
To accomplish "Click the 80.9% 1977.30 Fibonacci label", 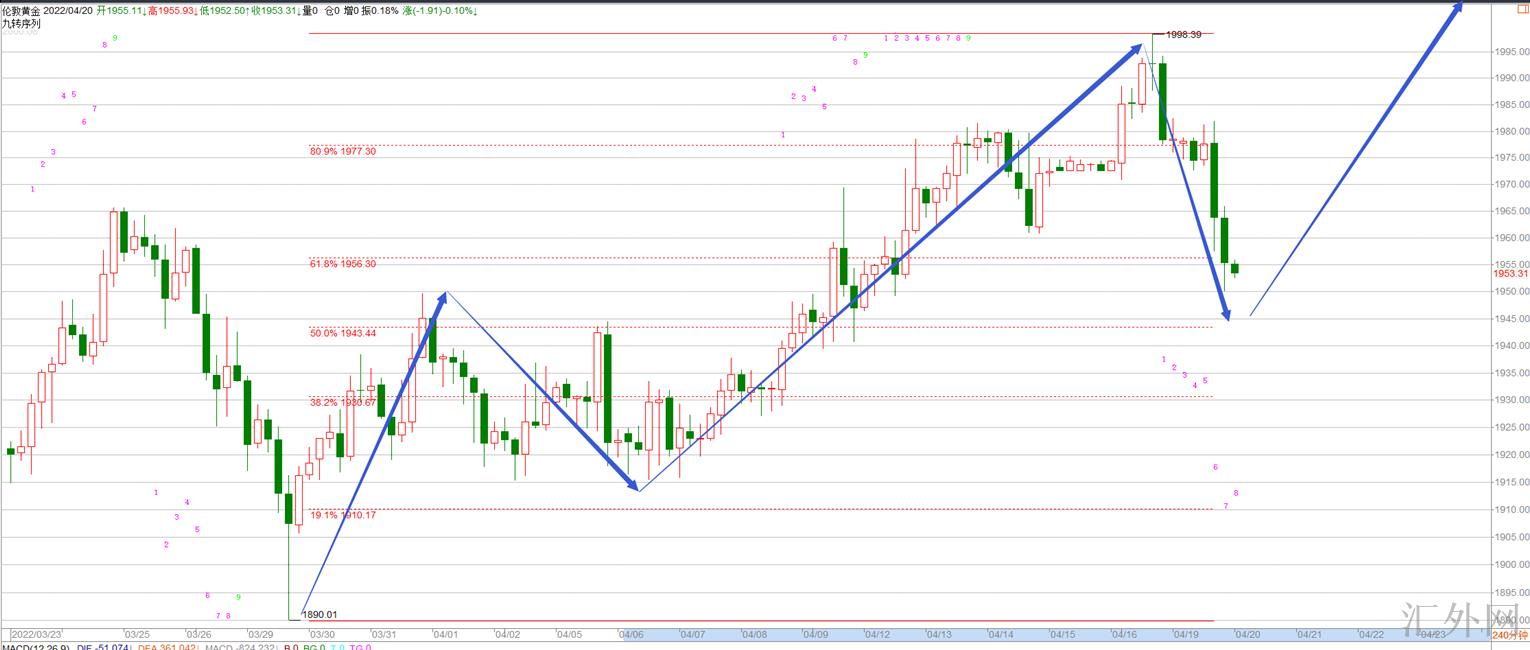I will 343,151.
